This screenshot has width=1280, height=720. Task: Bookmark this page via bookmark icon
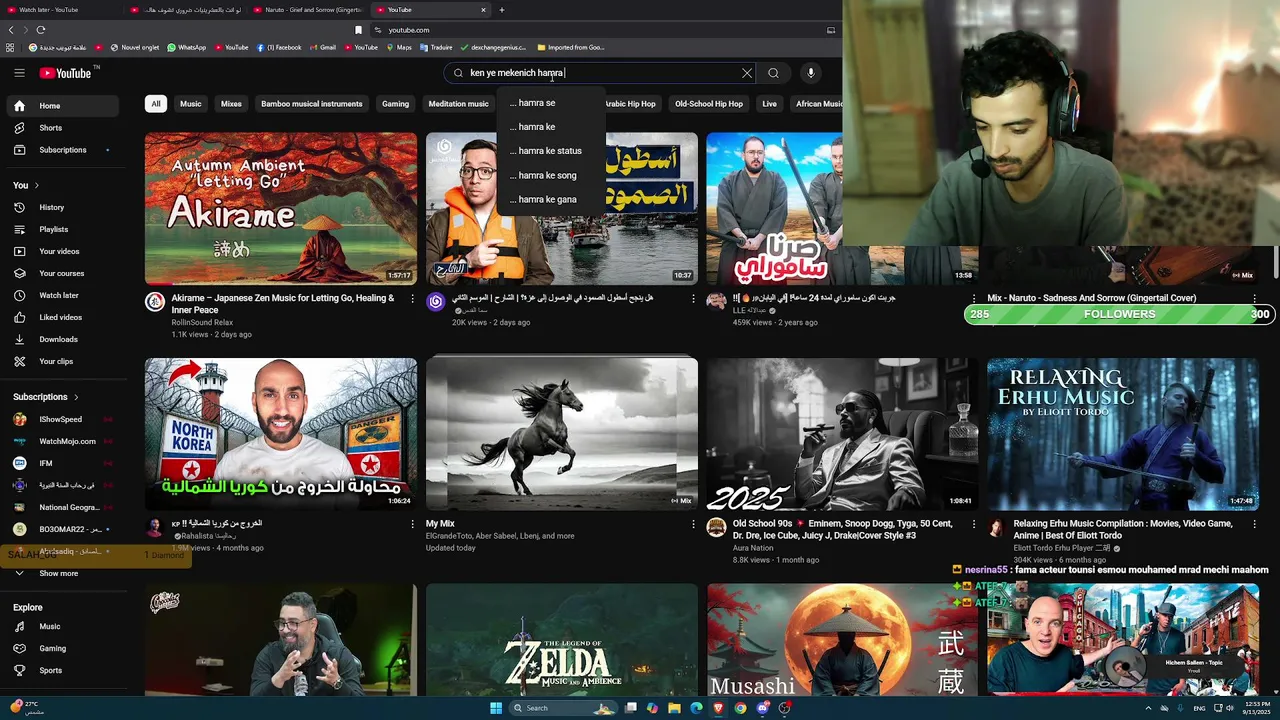(358, 30)
